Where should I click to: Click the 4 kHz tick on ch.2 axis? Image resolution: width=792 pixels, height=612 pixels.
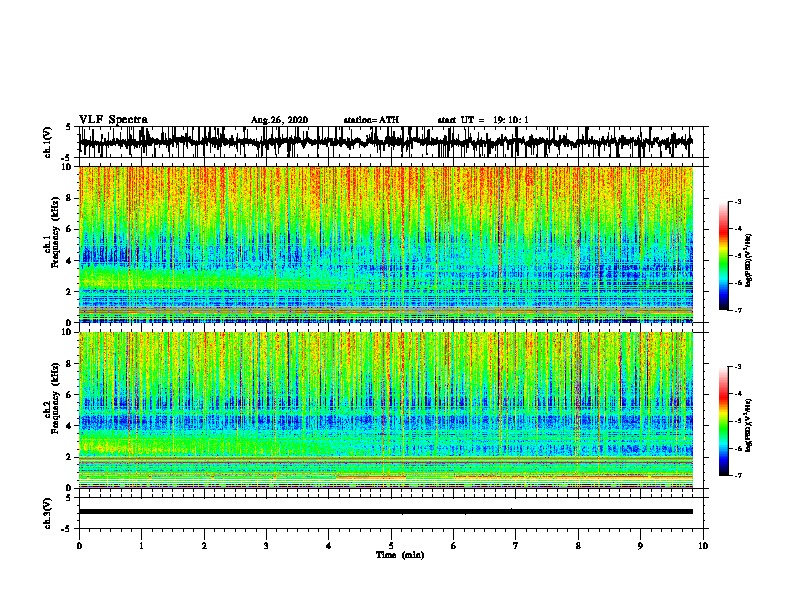[x=70, y=426]
